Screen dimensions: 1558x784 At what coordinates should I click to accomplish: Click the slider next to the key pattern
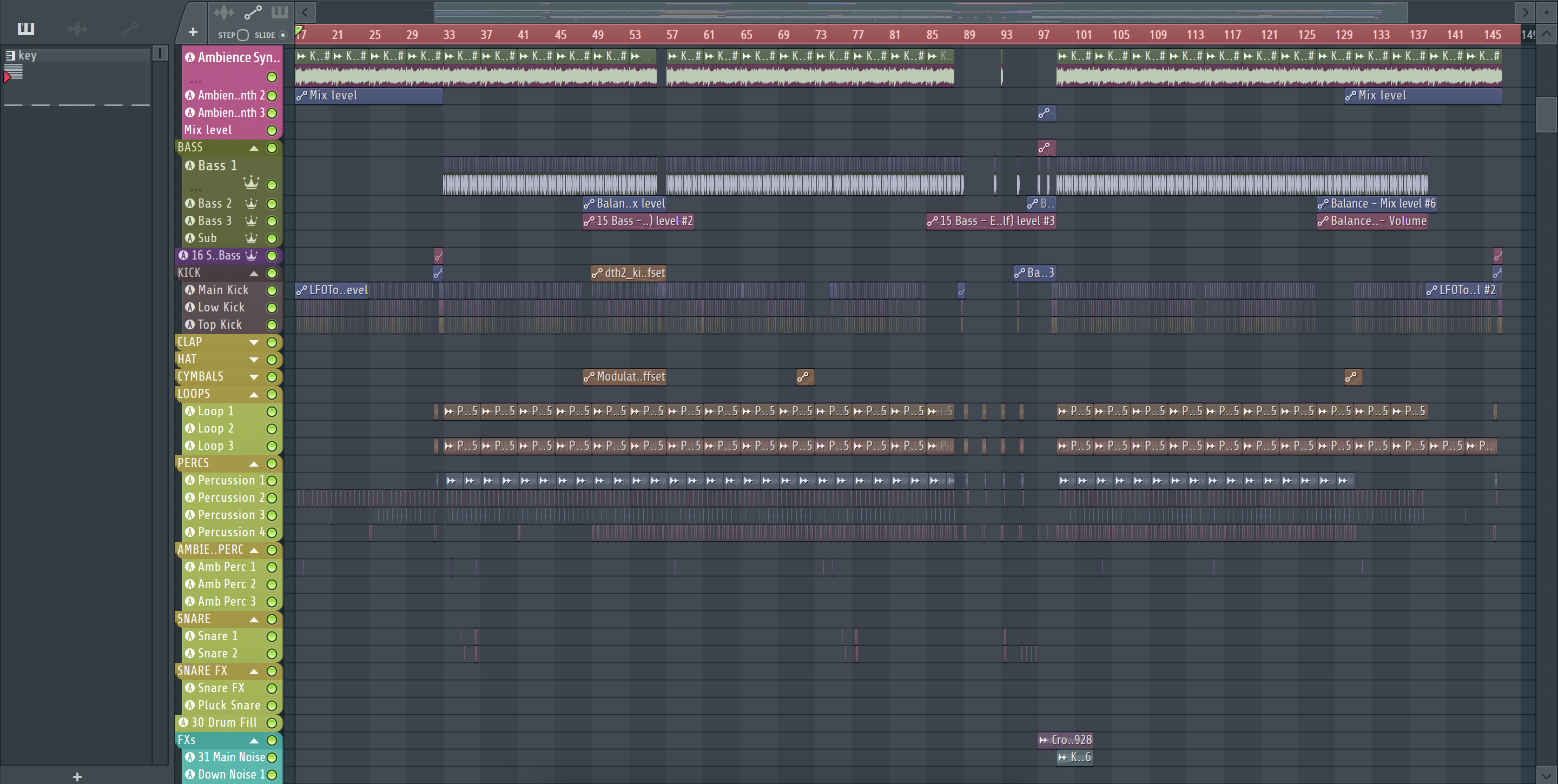coord(160,53)
